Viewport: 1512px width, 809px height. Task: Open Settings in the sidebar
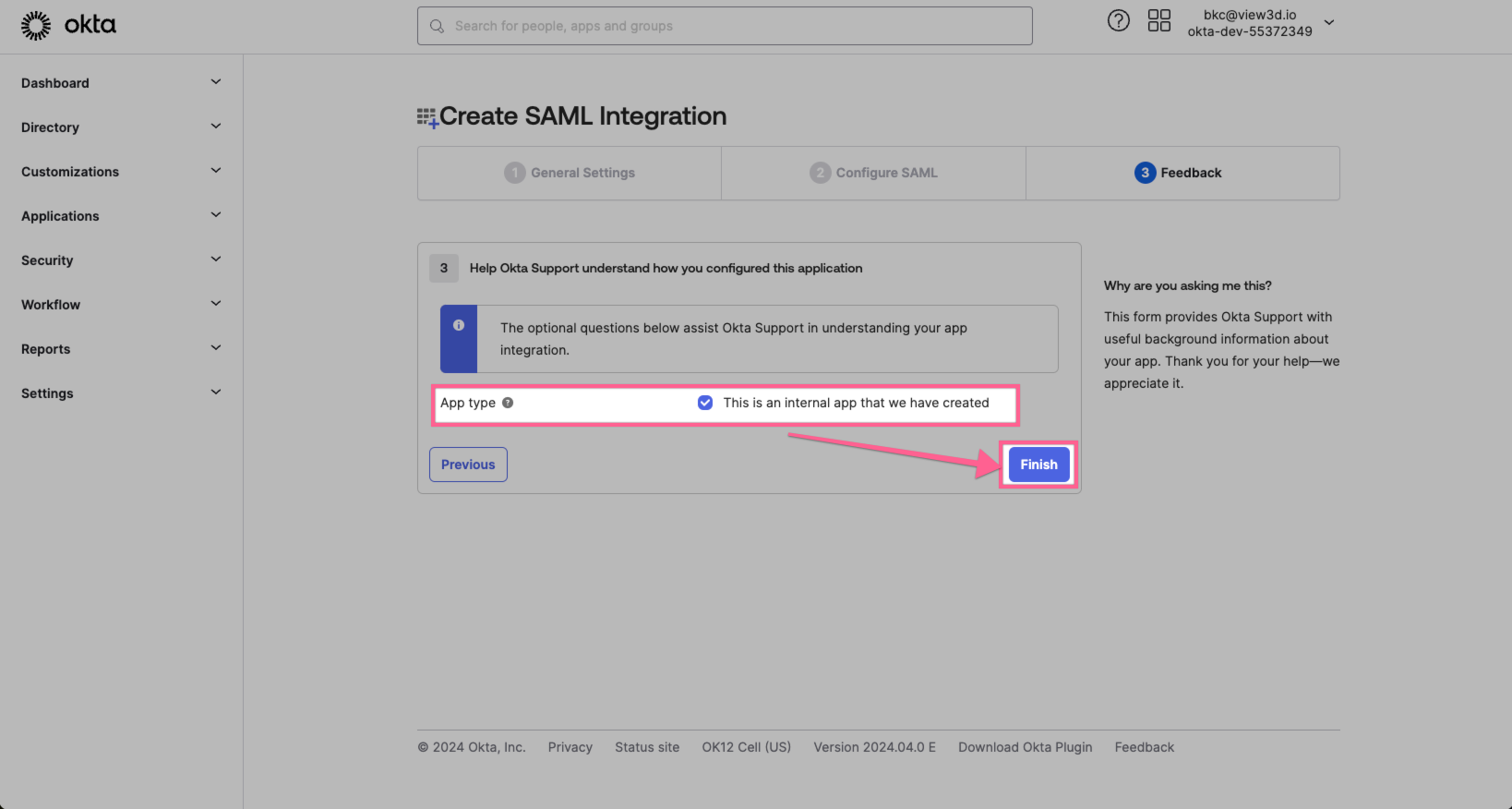(47, 393)
